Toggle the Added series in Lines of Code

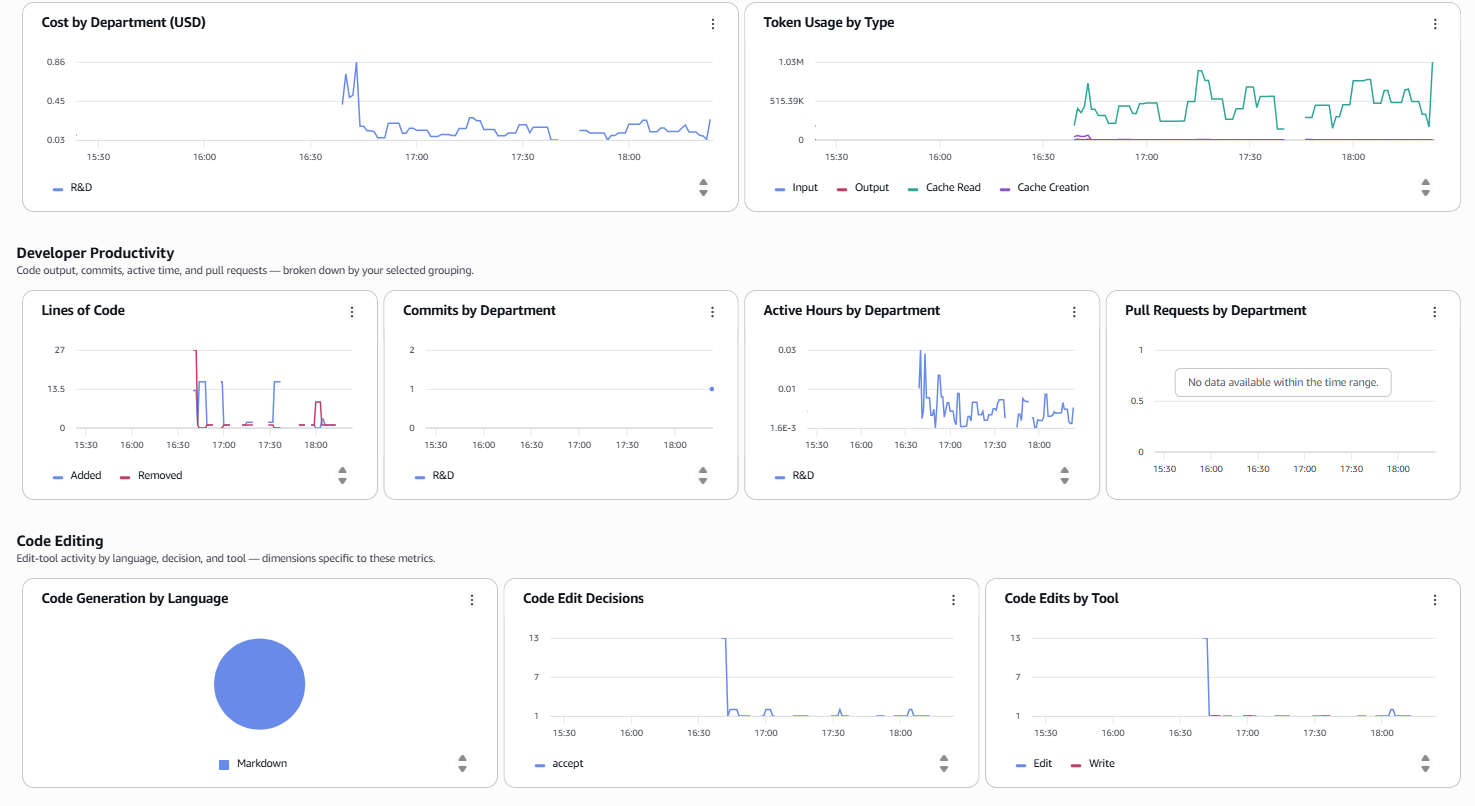[77, 475]
